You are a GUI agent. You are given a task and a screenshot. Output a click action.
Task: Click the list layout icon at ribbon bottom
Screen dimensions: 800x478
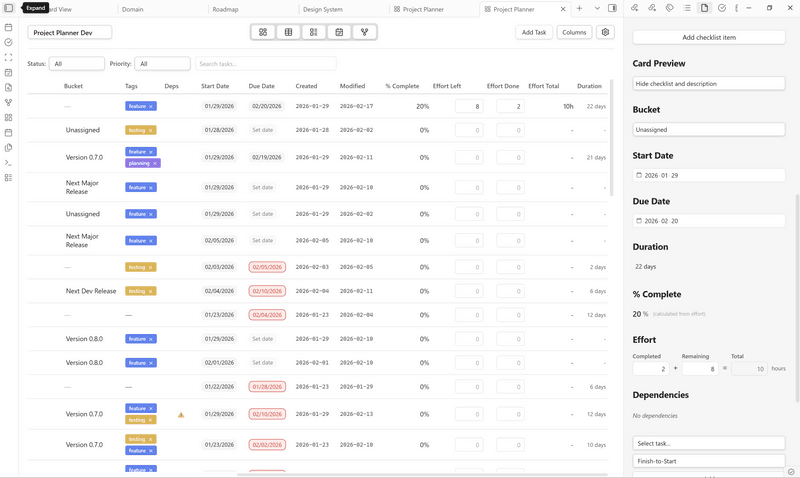click(x=8, y=178)
